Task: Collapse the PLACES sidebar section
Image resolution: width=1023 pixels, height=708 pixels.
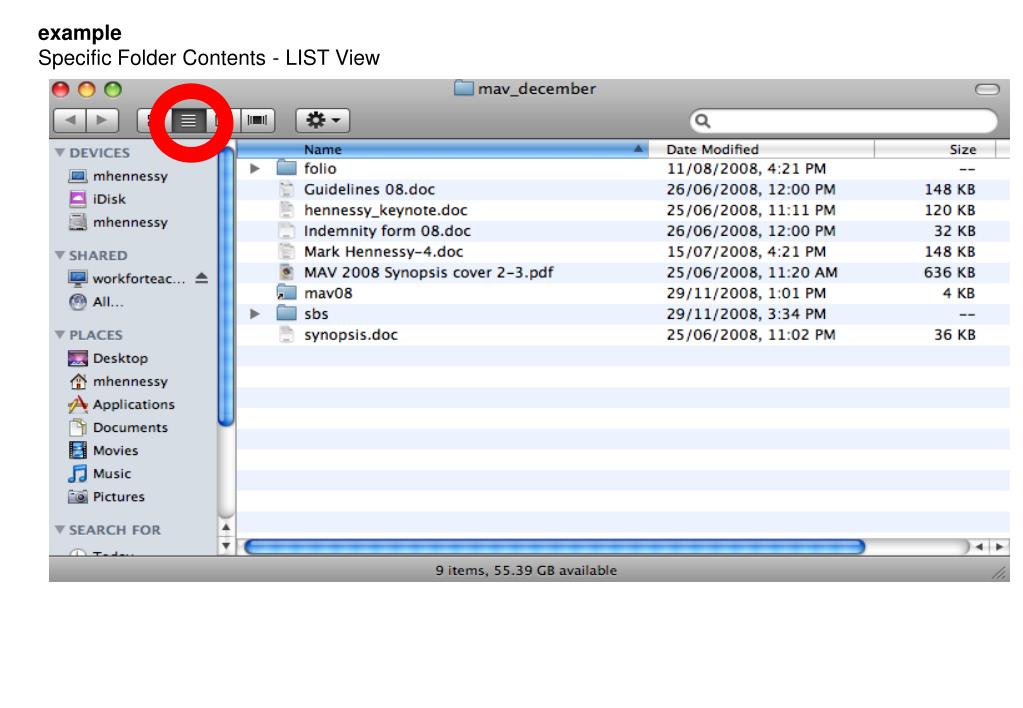Action: 60,334
